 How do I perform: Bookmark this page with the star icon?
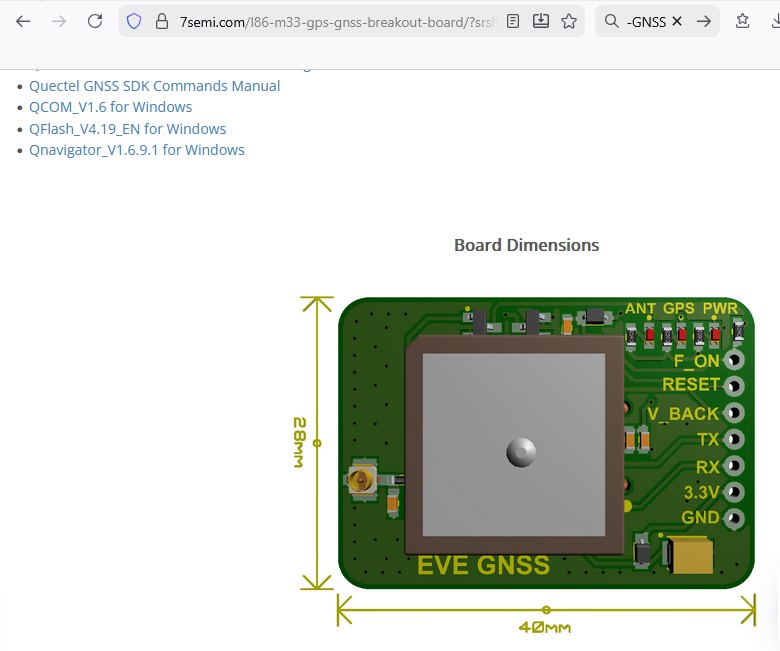click(x=569, y=21)
